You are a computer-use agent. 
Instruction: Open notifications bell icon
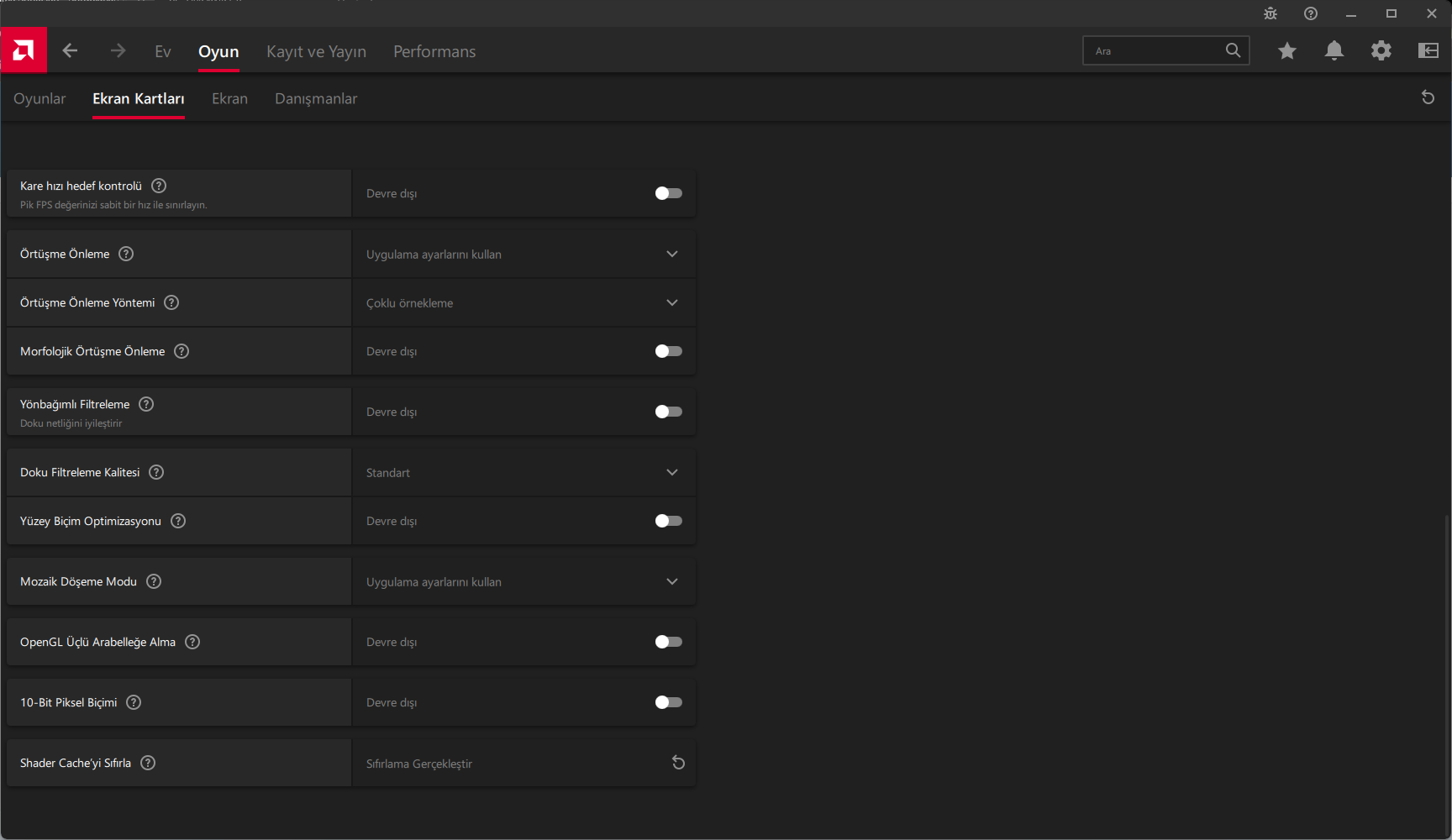(1334, 51)
